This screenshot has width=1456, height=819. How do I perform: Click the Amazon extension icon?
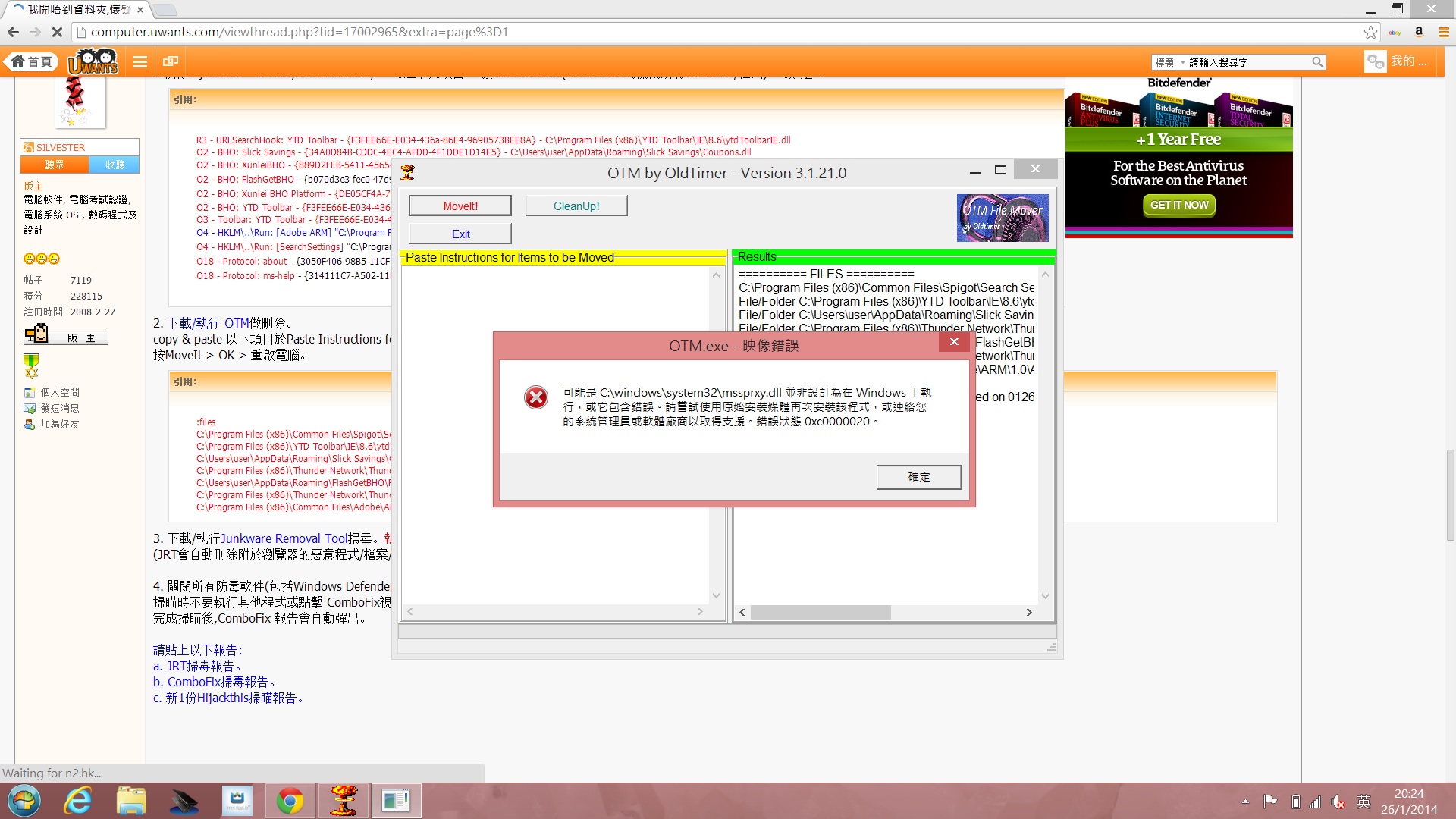coord(1419,32)
